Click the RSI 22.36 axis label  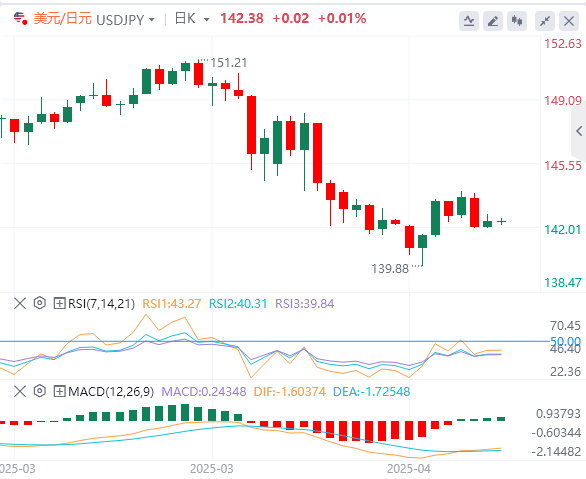[565, 371]
